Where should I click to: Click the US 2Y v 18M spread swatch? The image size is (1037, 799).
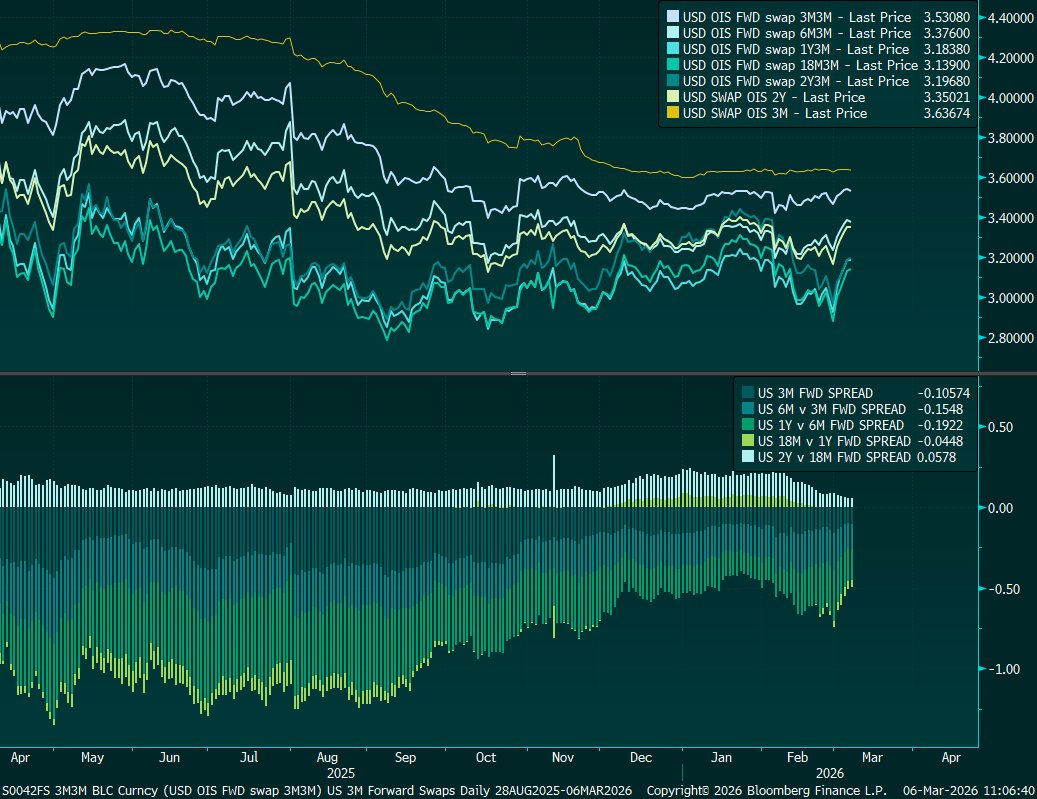pyautogui.click(x=748, y=456)
